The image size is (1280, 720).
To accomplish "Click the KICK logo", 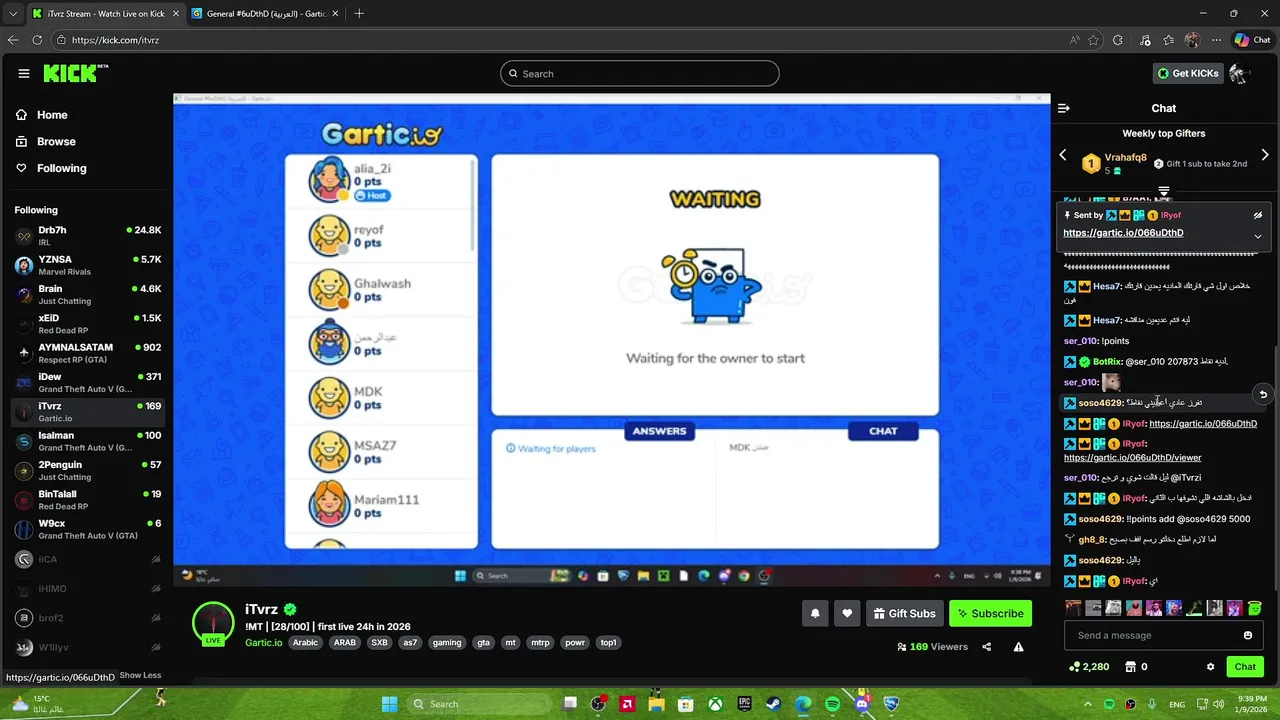I will click(74, 73).
